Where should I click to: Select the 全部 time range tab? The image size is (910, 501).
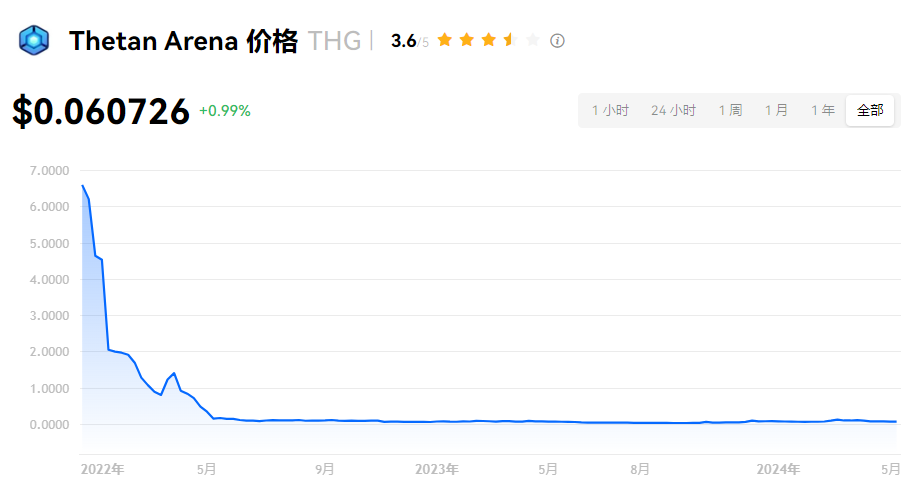[869, 110]
